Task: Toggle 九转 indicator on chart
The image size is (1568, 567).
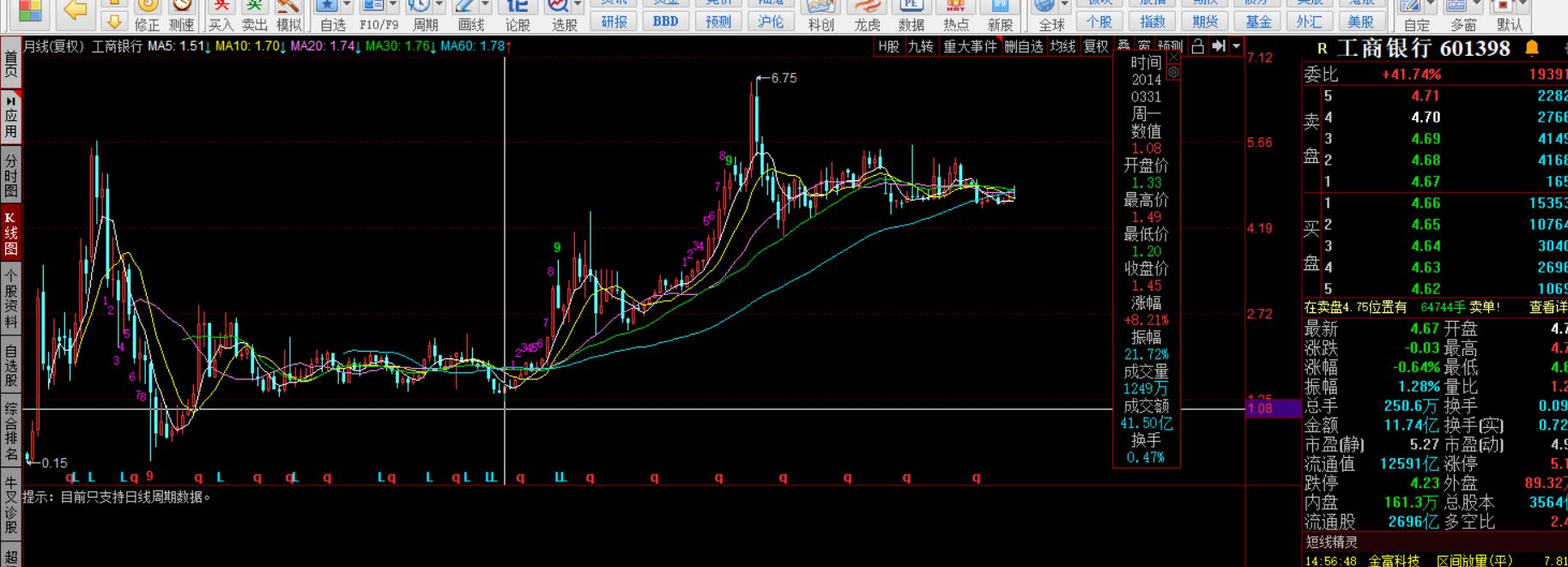Action: pyautogui.click(x=921, y=46)
